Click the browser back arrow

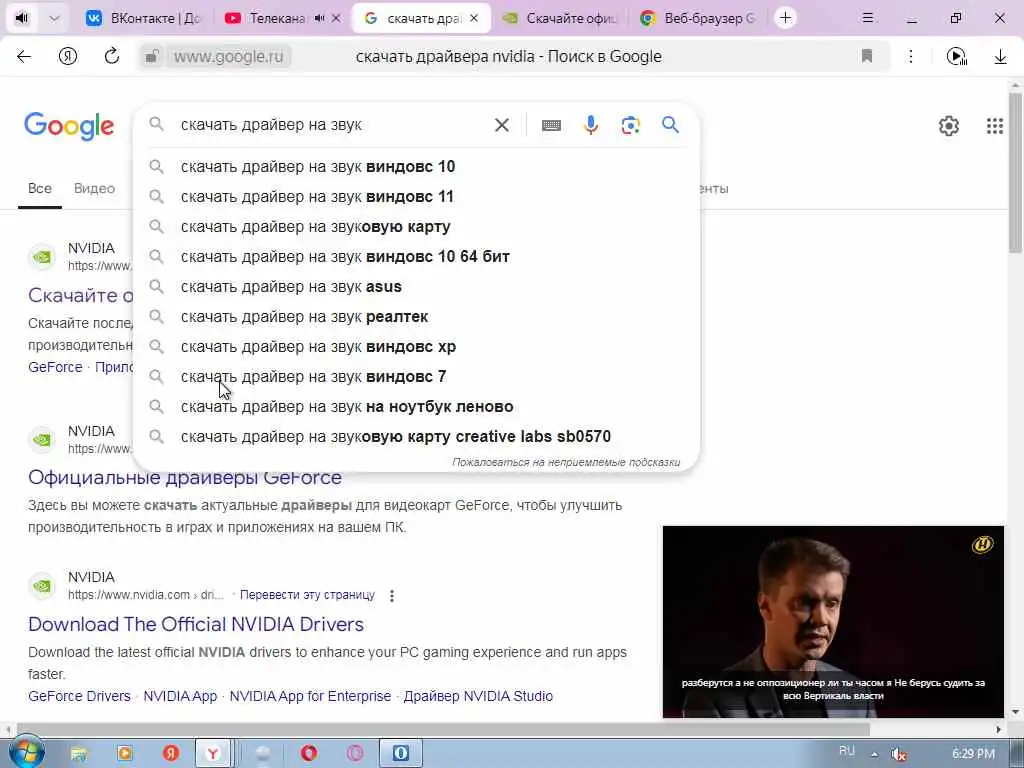coord(24,57)
